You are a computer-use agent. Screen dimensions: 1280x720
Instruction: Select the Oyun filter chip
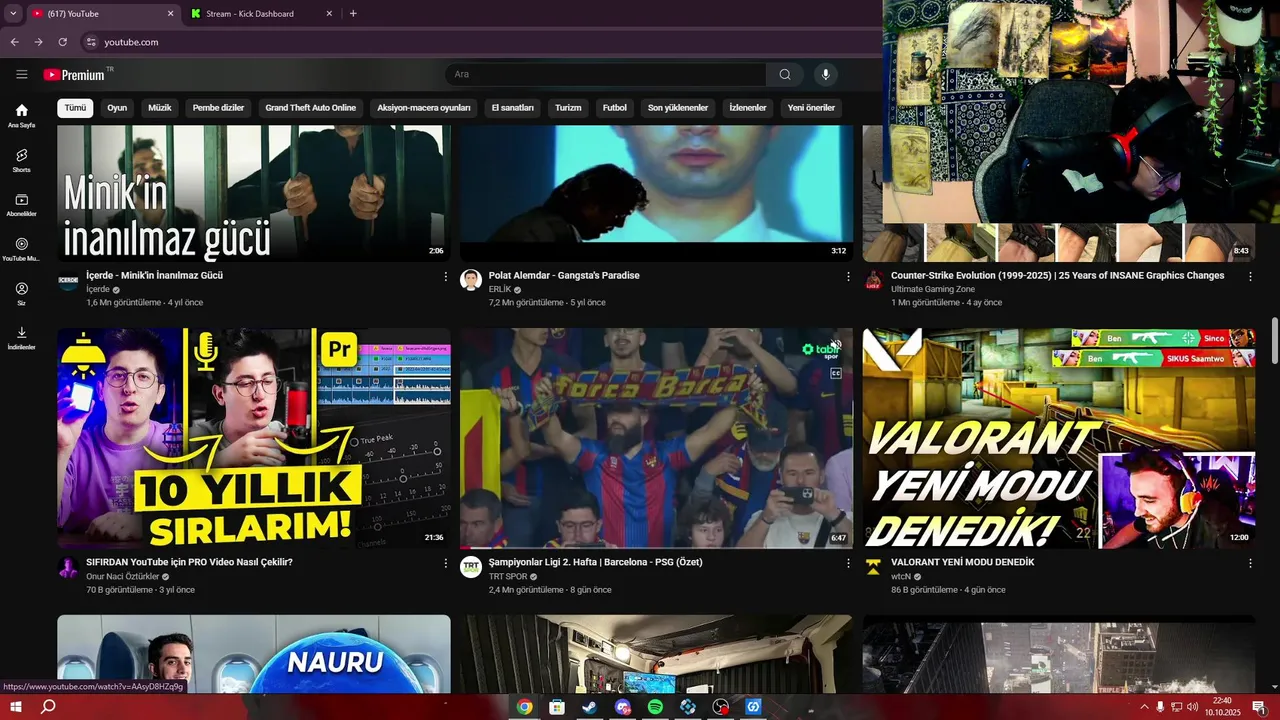117,108
